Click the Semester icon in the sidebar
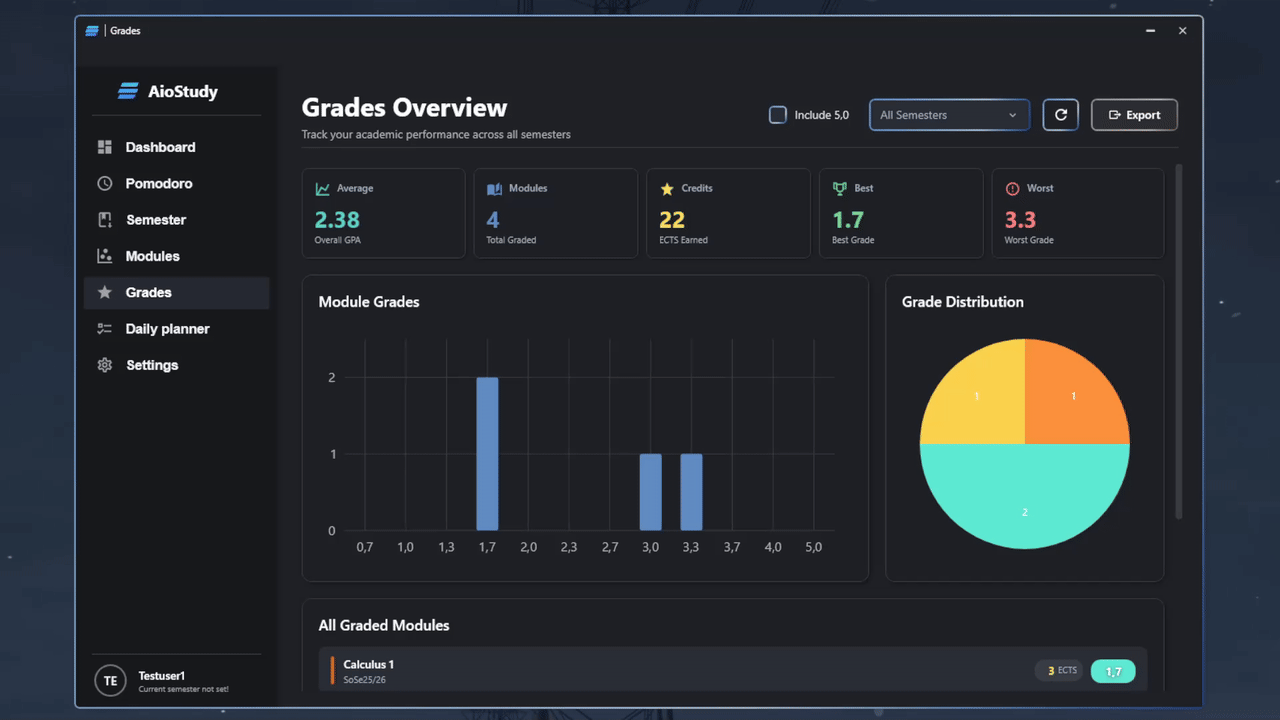This screenshot has width=1280, height=720. [104, 219]
